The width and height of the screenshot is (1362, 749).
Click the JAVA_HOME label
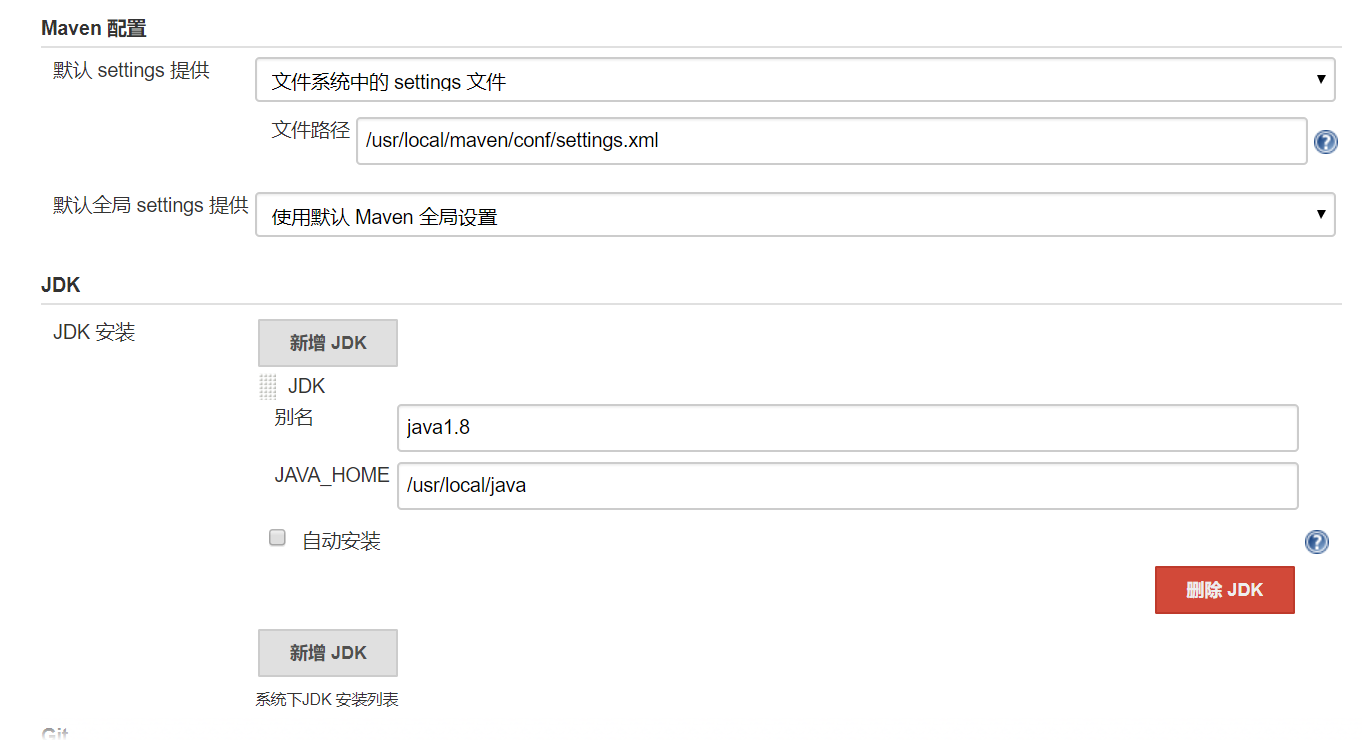point(332,476)
